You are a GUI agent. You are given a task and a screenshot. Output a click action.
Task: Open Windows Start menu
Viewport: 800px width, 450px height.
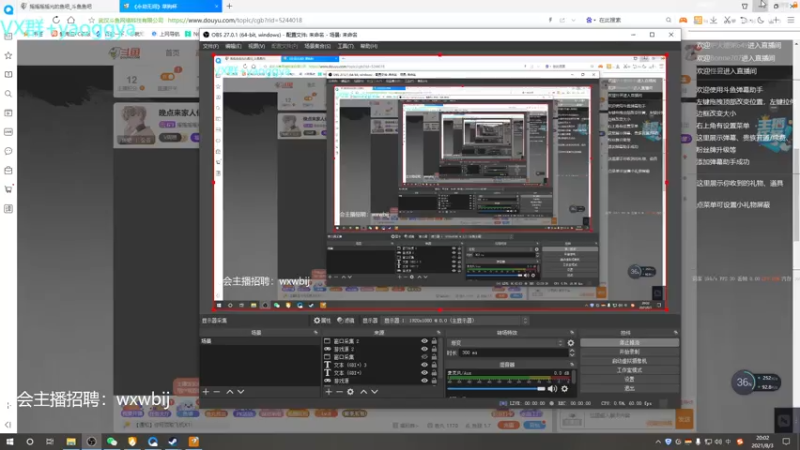pyautogui.click(x=9, y=442)
